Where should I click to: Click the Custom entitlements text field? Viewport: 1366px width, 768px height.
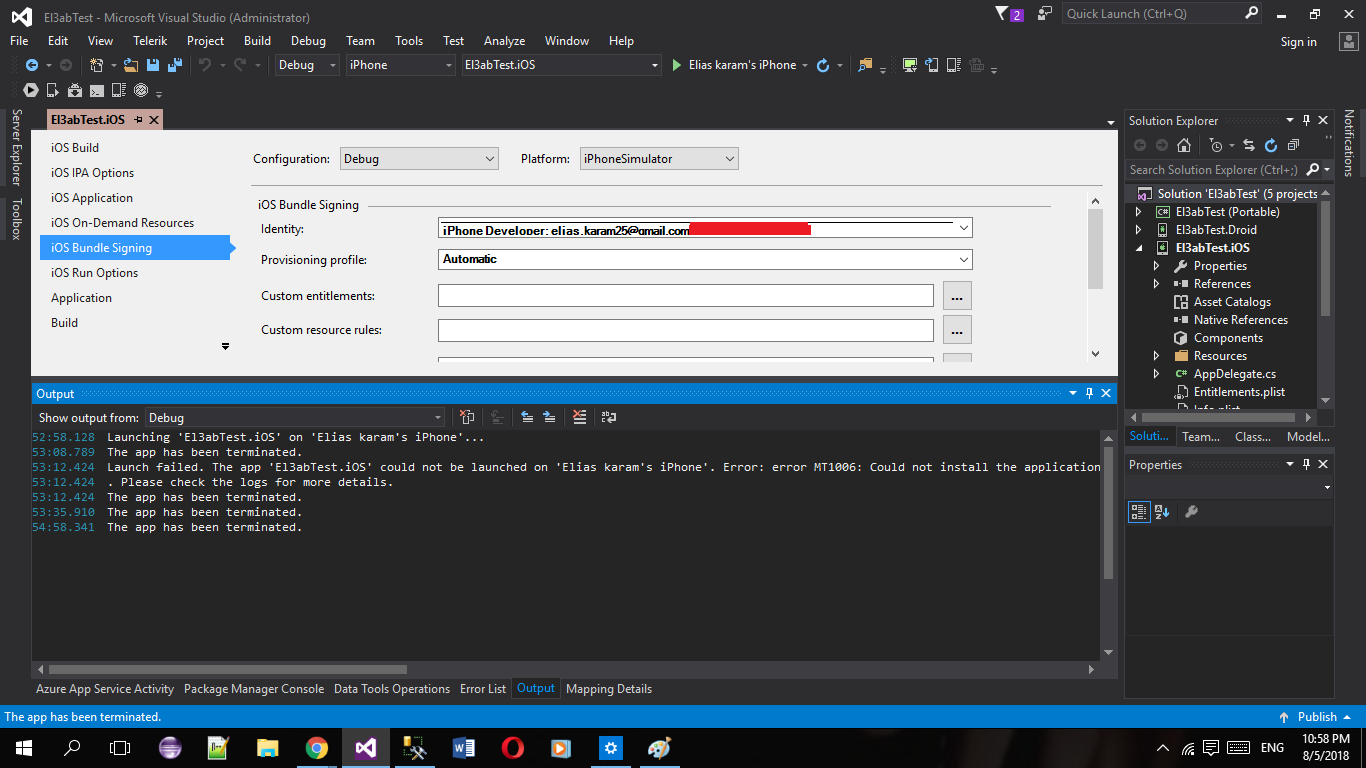click(x=686, y=296)
